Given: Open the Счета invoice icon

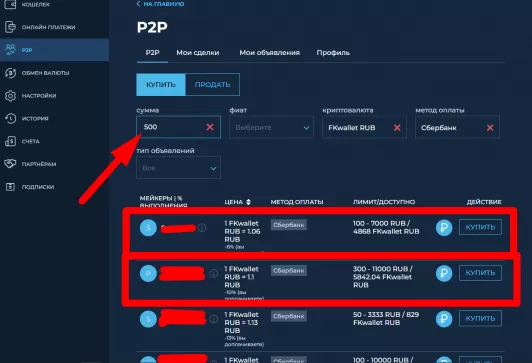Looking at the screenshot, I should point(10,141).
